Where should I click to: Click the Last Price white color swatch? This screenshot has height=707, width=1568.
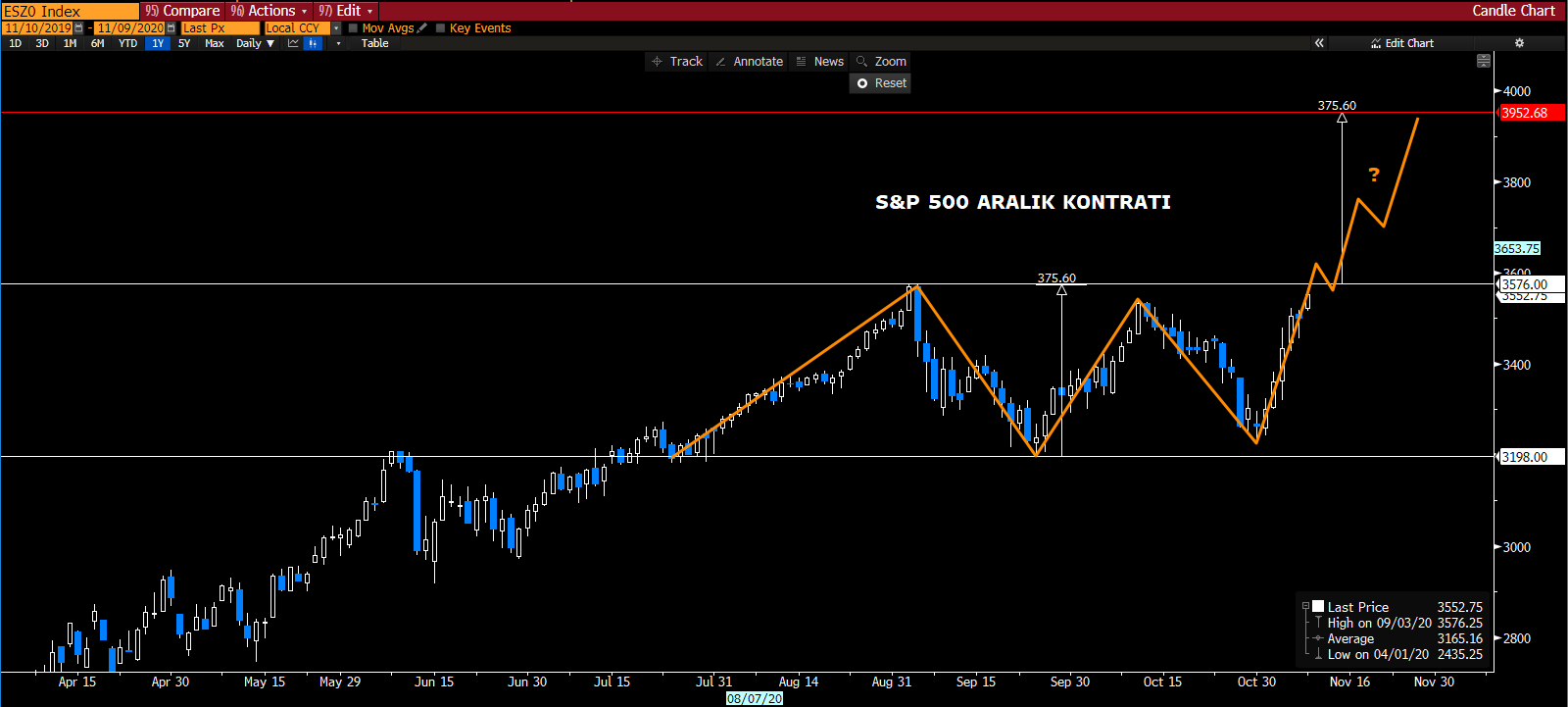click(1318, 607)
